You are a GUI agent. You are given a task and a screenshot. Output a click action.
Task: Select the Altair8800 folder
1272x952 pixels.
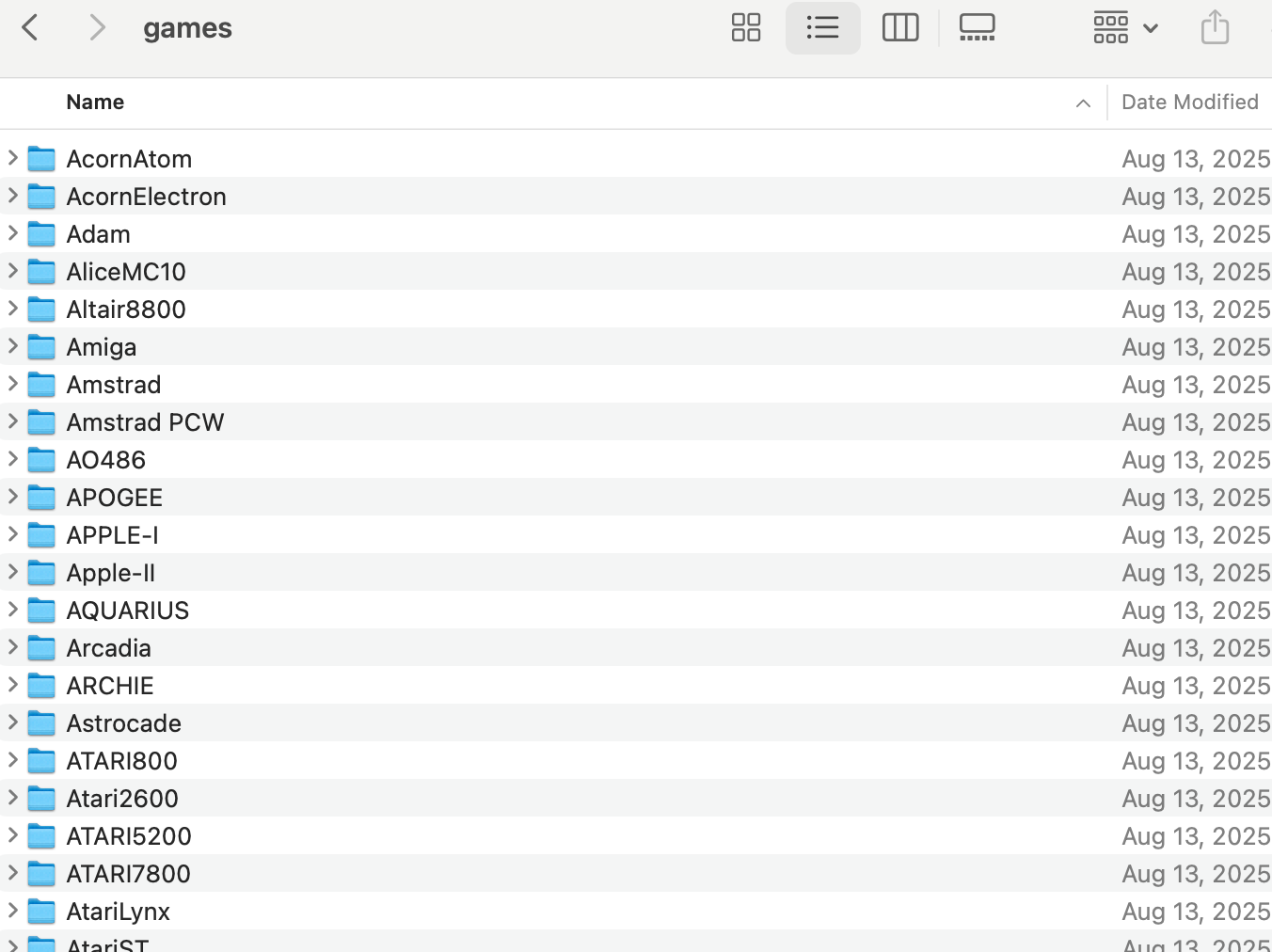[126, 309]
